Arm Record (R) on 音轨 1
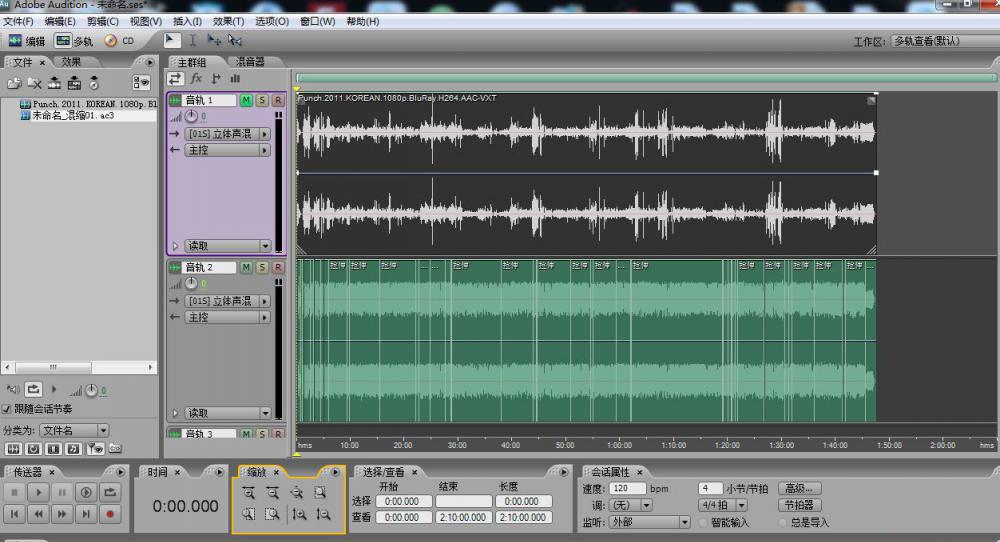Screen dimensions: 1000x542 click(x=278, y=100)
